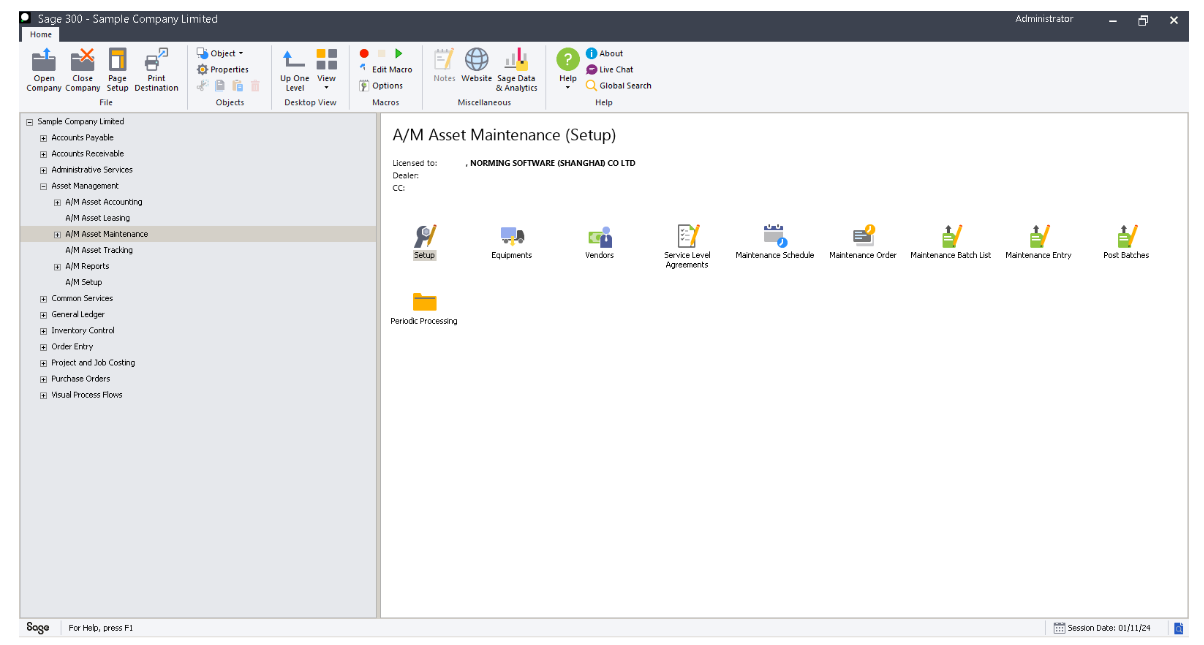Click About in the Help group
The image size is (1204, 645).
click(x=604, y=54)
